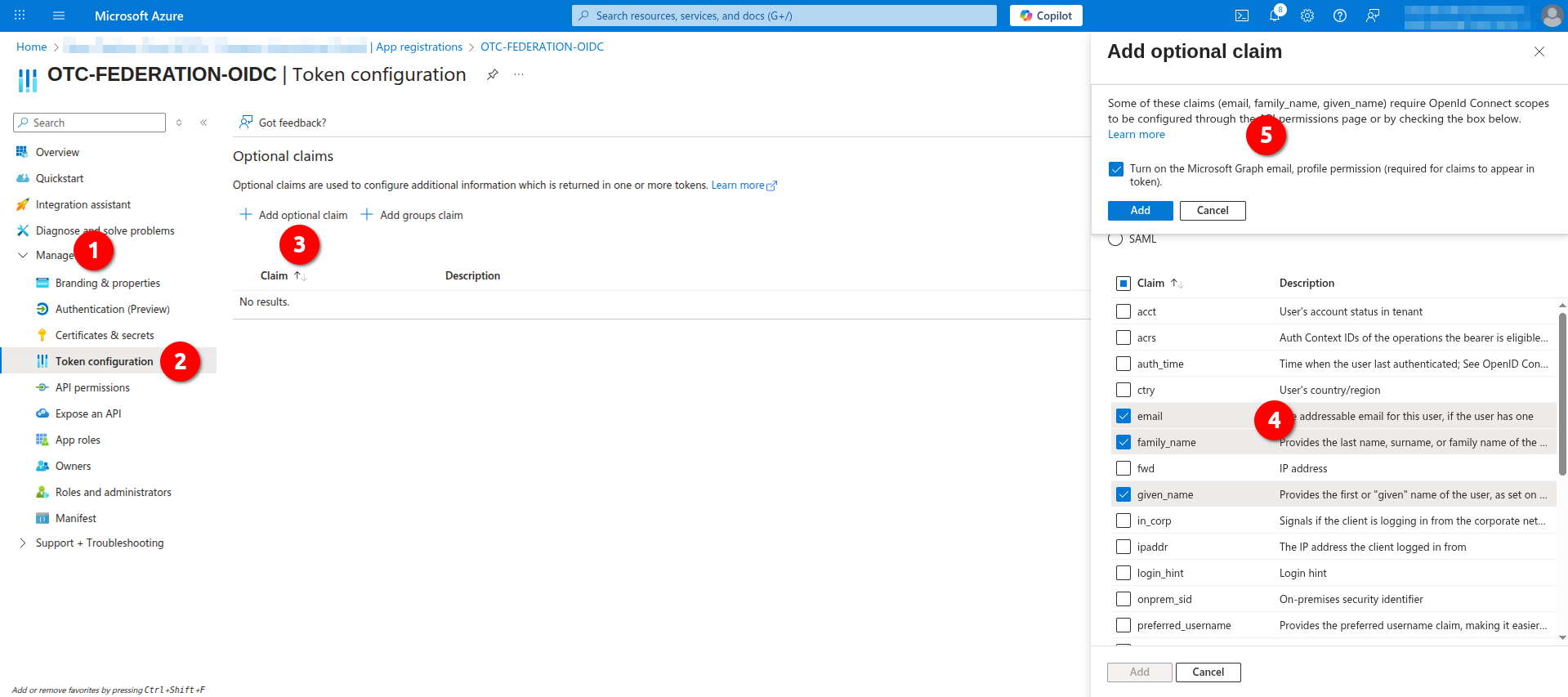Pin the Token configuration page
This screenshot has height=697, width=1568.
click(x=492, y=74)
